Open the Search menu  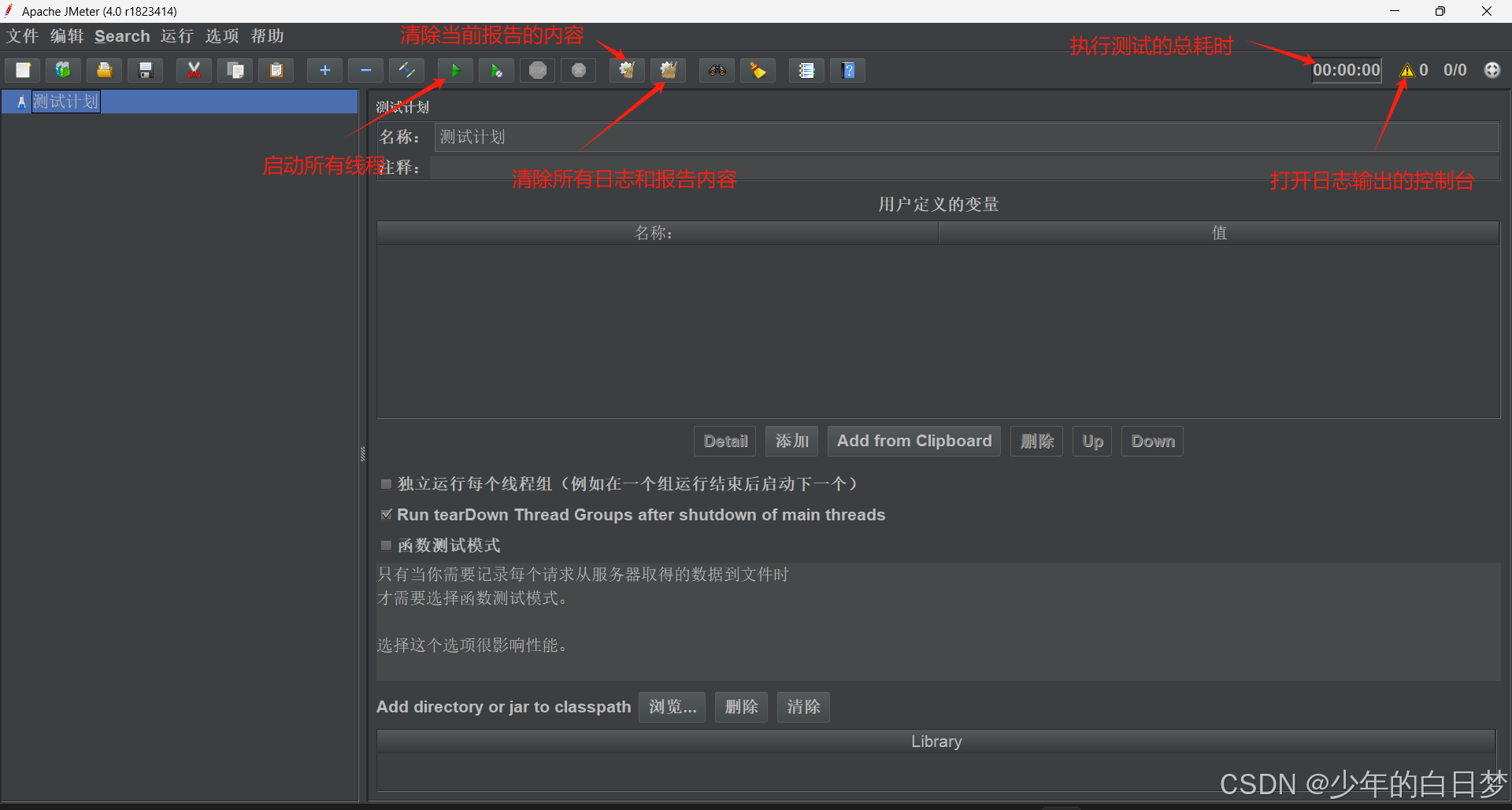click(x=122, y=36)
